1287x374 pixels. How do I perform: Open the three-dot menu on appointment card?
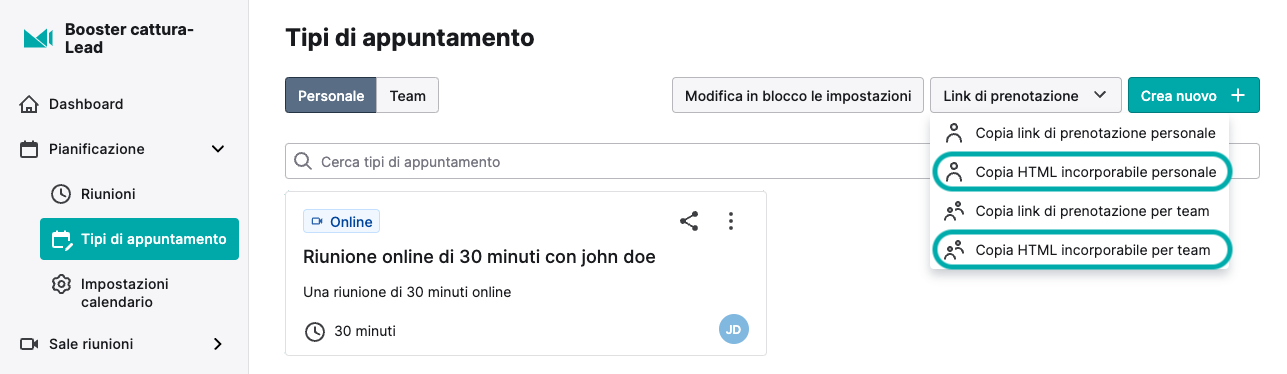pyautogui.click(x=731, y=221)
